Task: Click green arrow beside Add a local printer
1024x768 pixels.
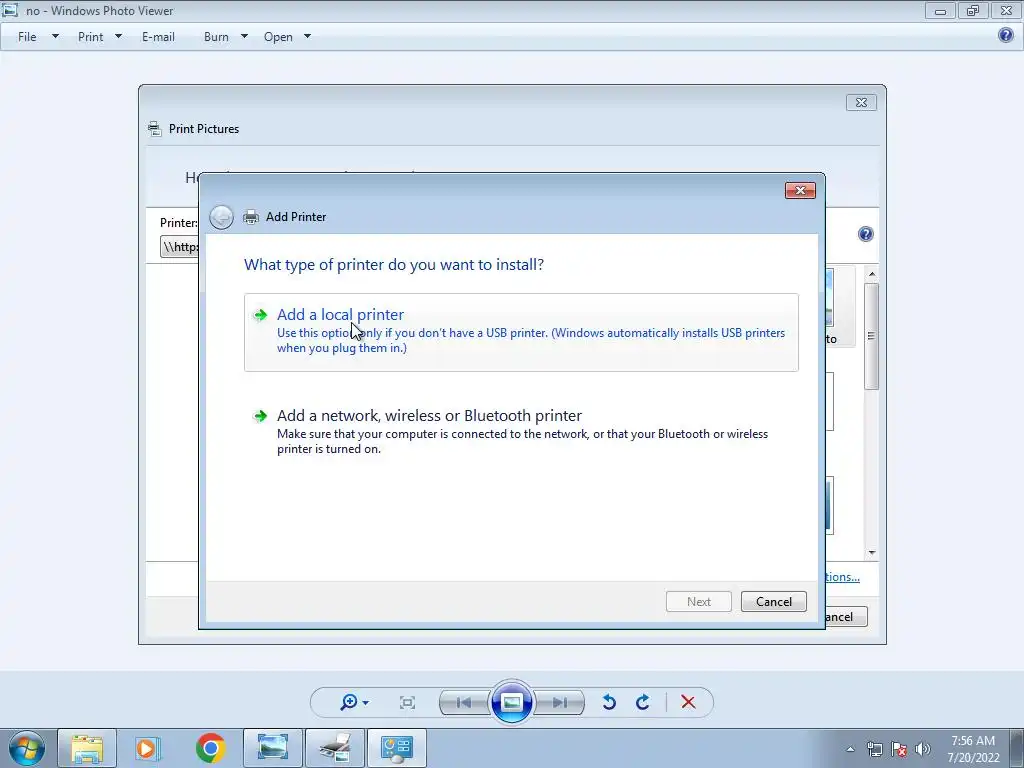Action: [260, 315]
